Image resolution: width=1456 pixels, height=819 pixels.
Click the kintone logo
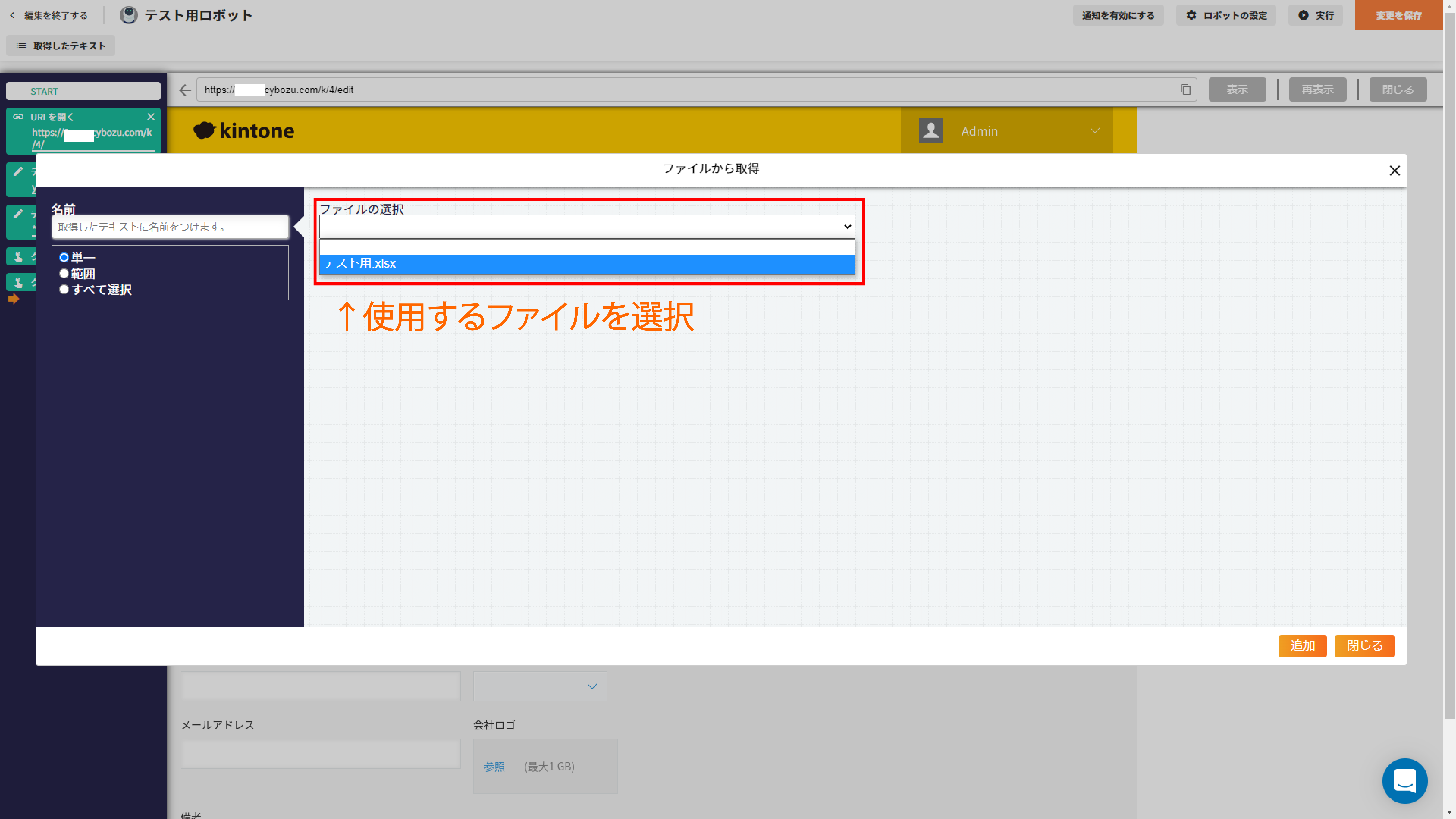click(x=244, y=130)
